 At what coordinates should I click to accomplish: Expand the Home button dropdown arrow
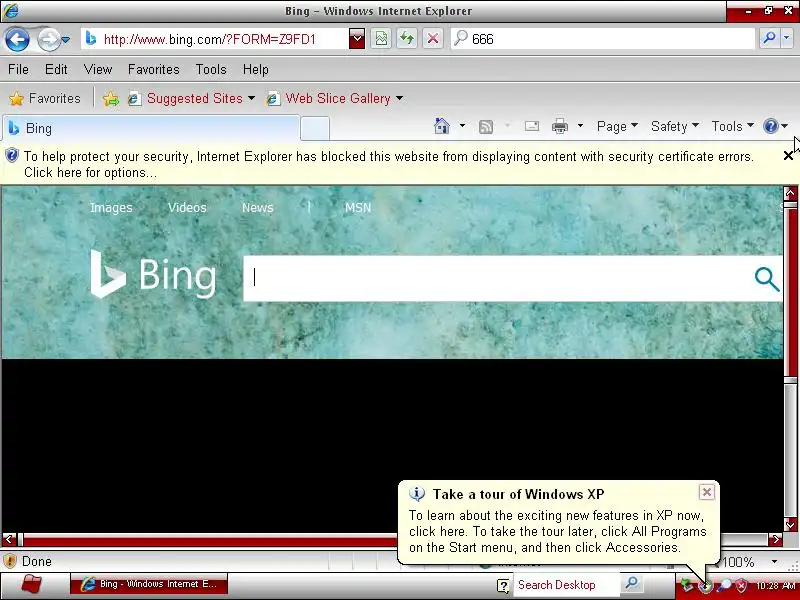[462, 126]
